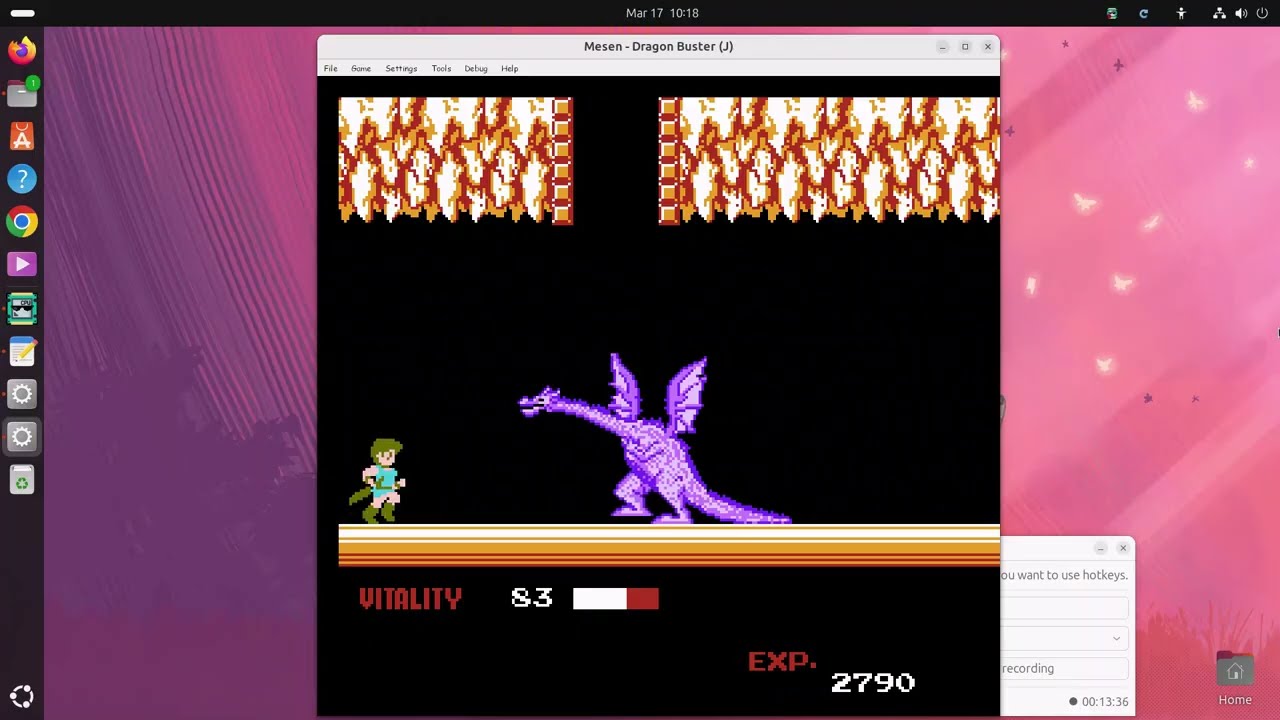Open the File menu in Mesen

pos(330,68)
